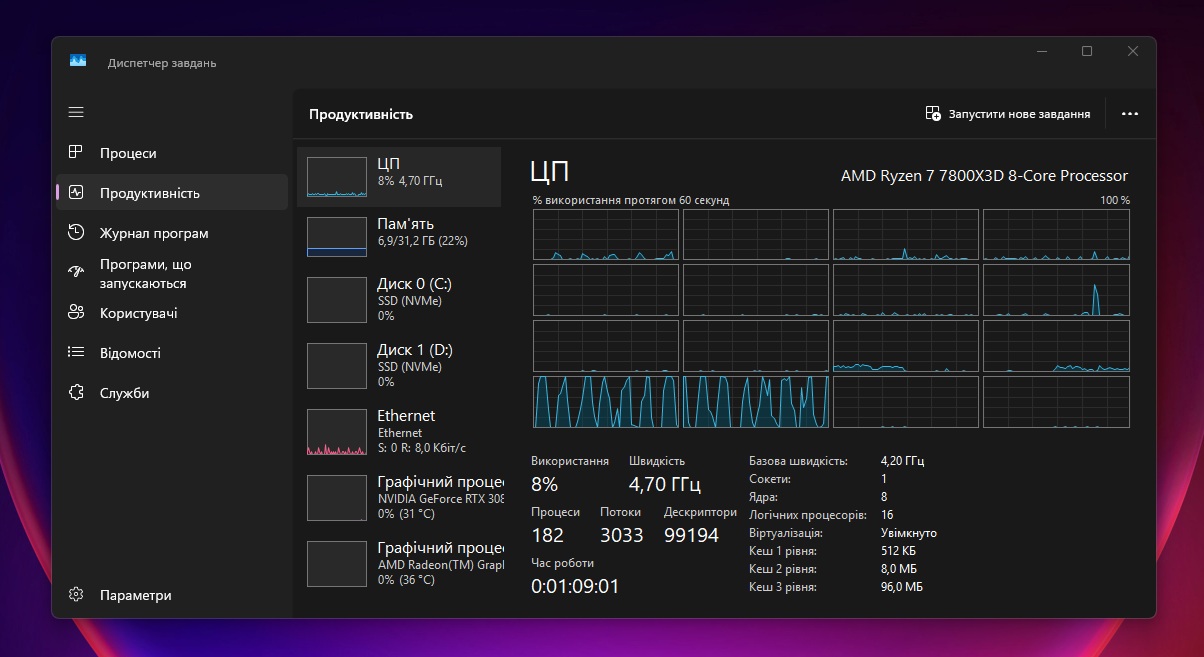
Task: Click the 3033 threads count
Action: pos(622,535)
